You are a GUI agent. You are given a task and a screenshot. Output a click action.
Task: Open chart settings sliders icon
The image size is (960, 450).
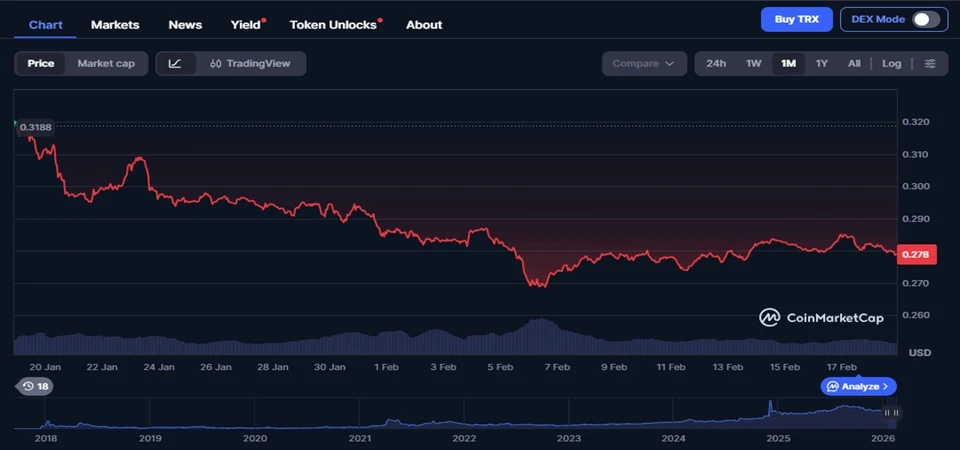[x=930, y=64]
